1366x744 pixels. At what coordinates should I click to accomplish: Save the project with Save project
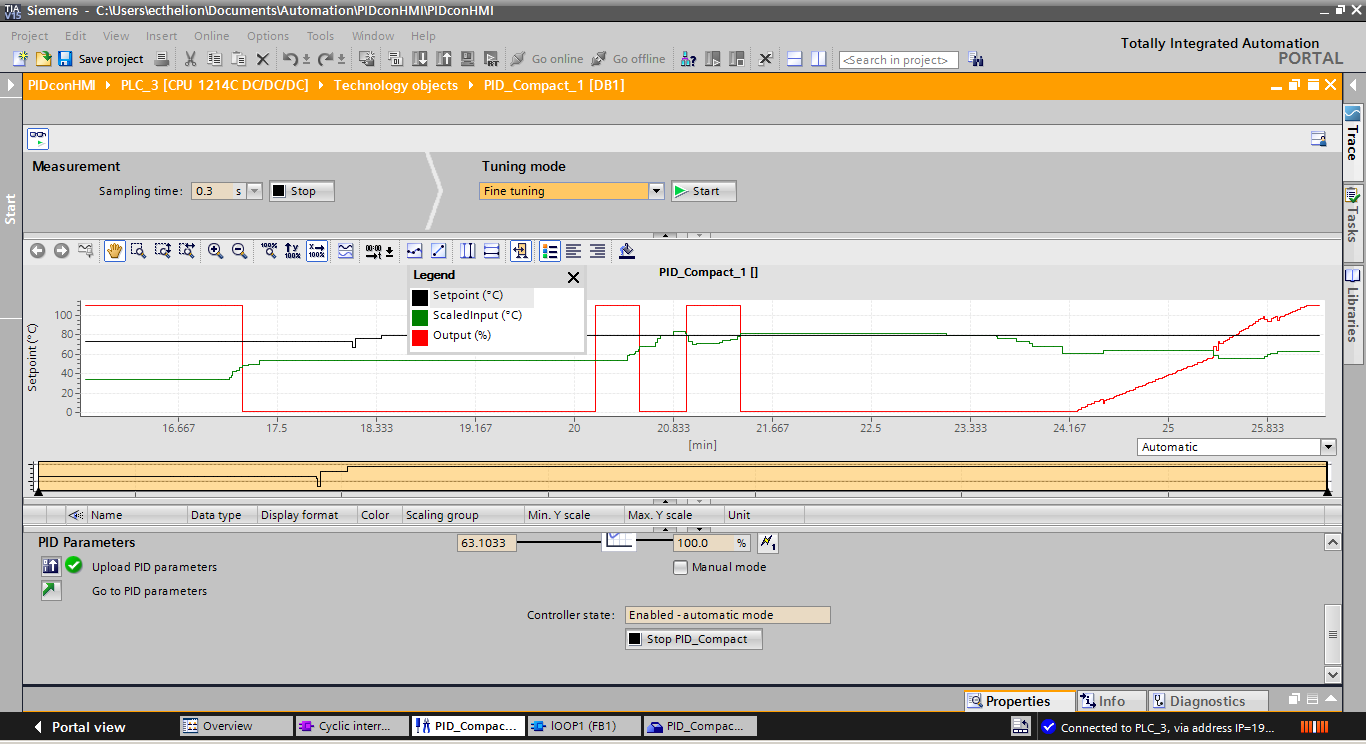coord(100,59)
